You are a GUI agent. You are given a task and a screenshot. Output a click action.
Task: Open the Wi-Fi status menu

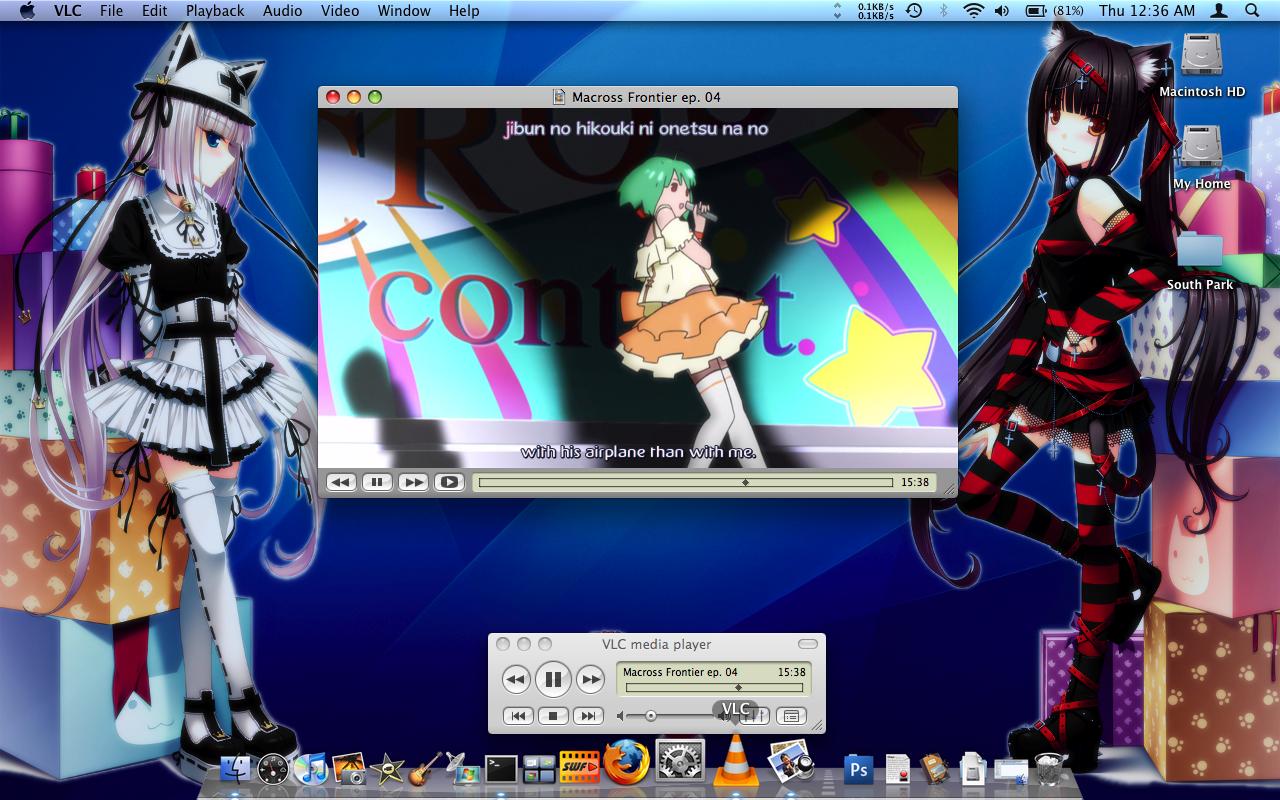[x=973, y=11]
